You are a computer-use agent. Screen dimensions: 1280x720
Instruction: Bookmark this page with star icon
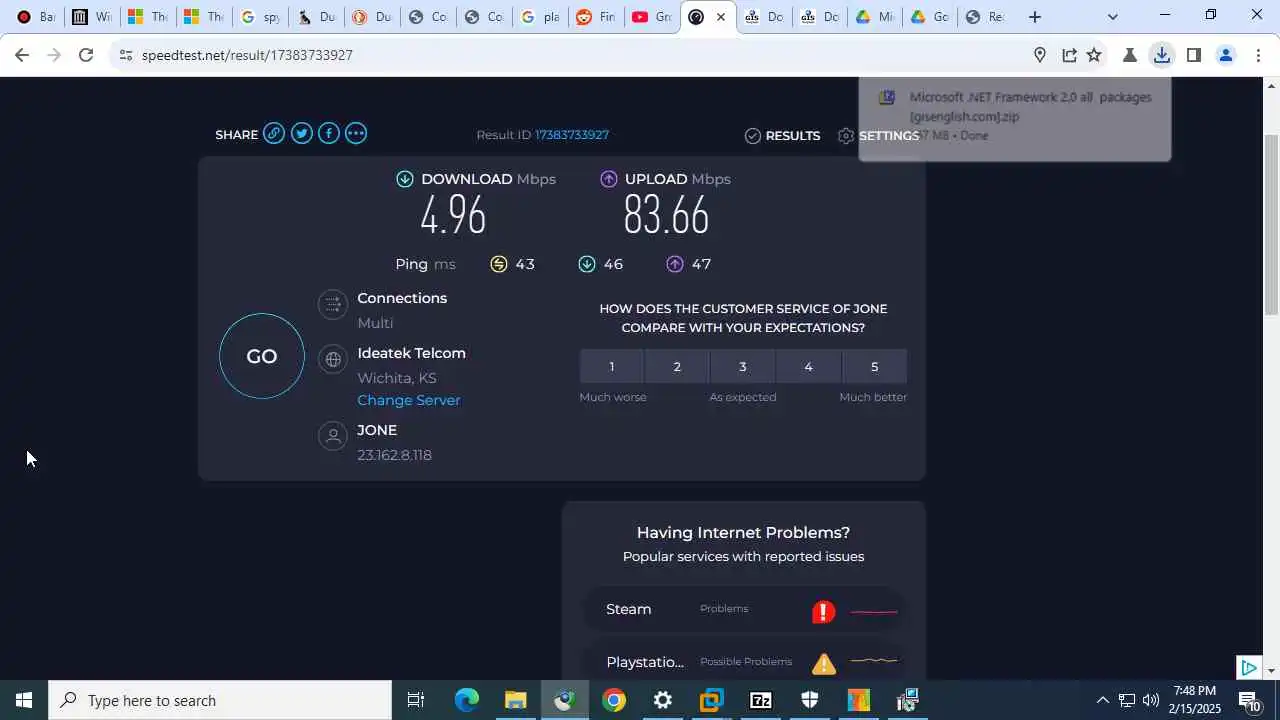(x=1094, y=55)
